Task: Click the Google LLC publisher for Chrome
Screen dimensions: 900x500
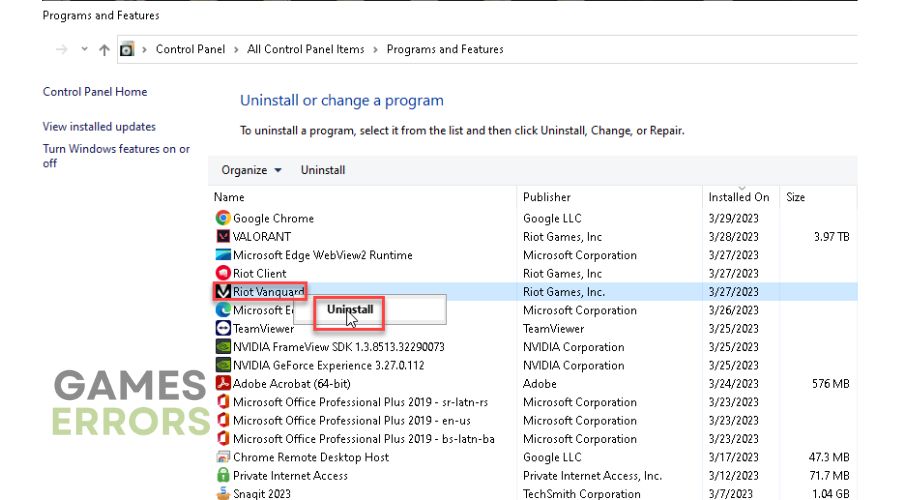Action: tap(552, 218)
